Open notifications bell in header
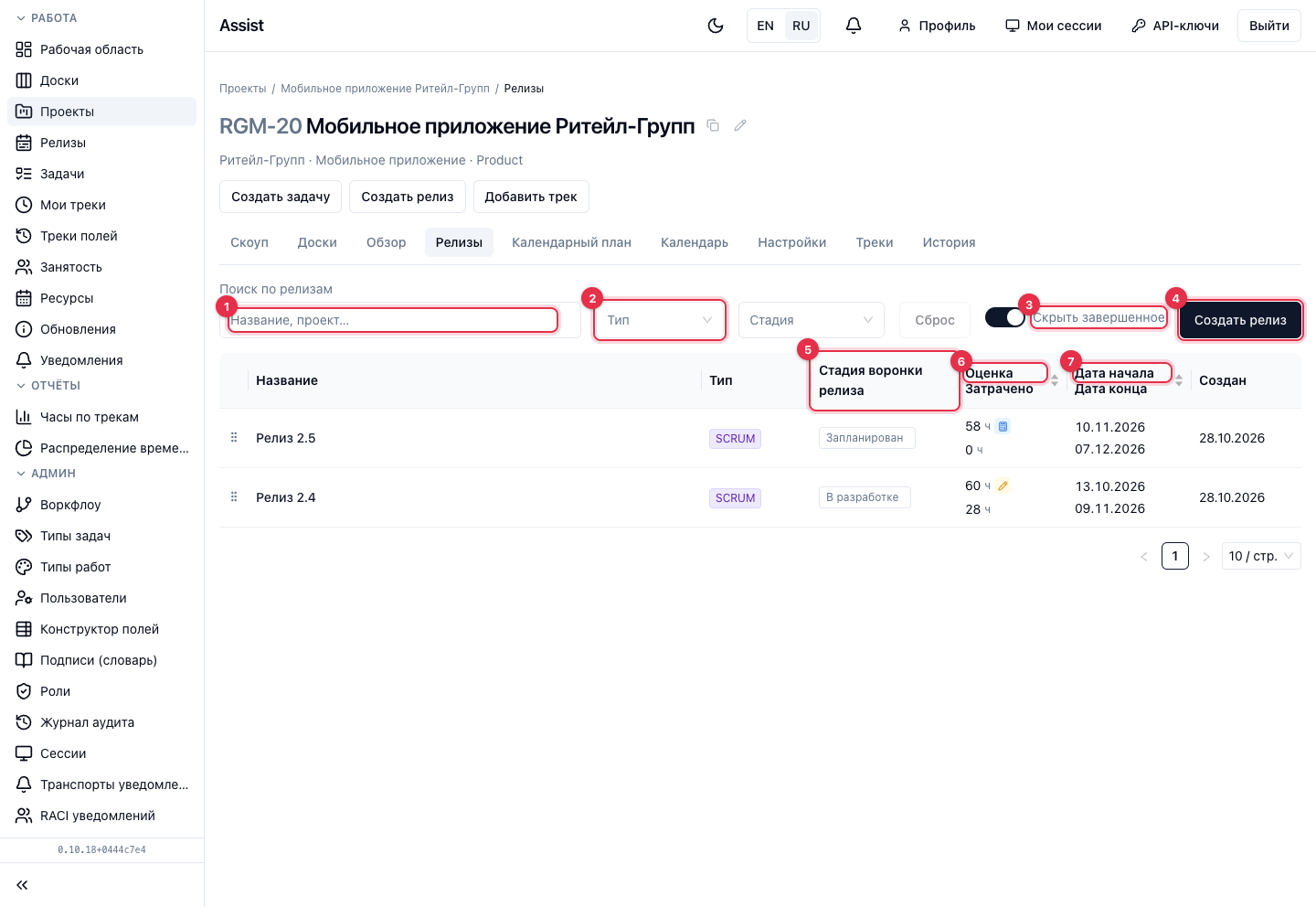 click(x=854, y=26)
